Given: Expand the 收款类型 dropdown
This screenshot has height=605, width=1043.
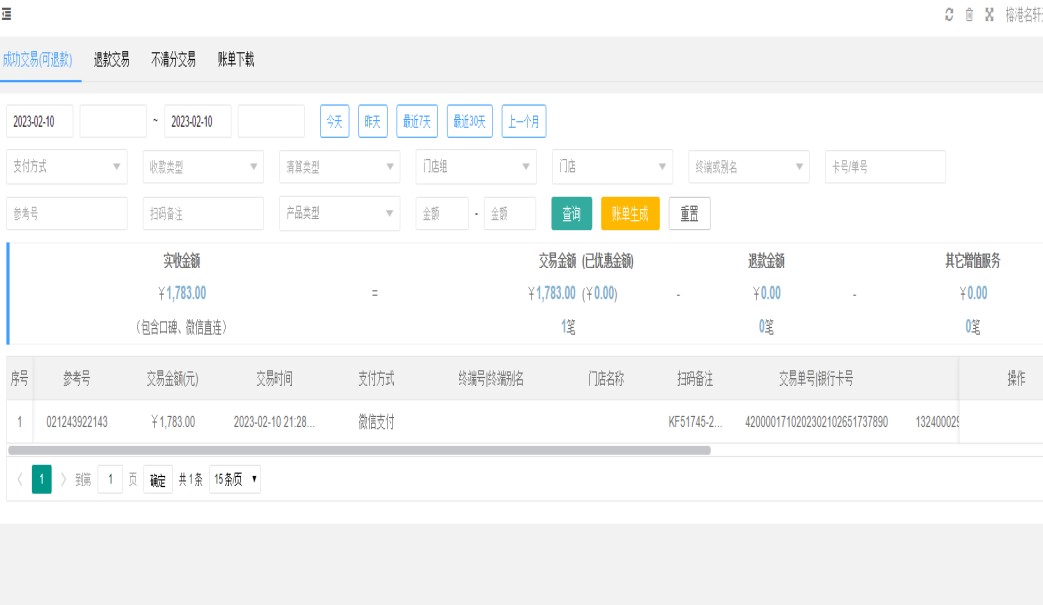Looking at the screenshot, I should click(203, 167).
